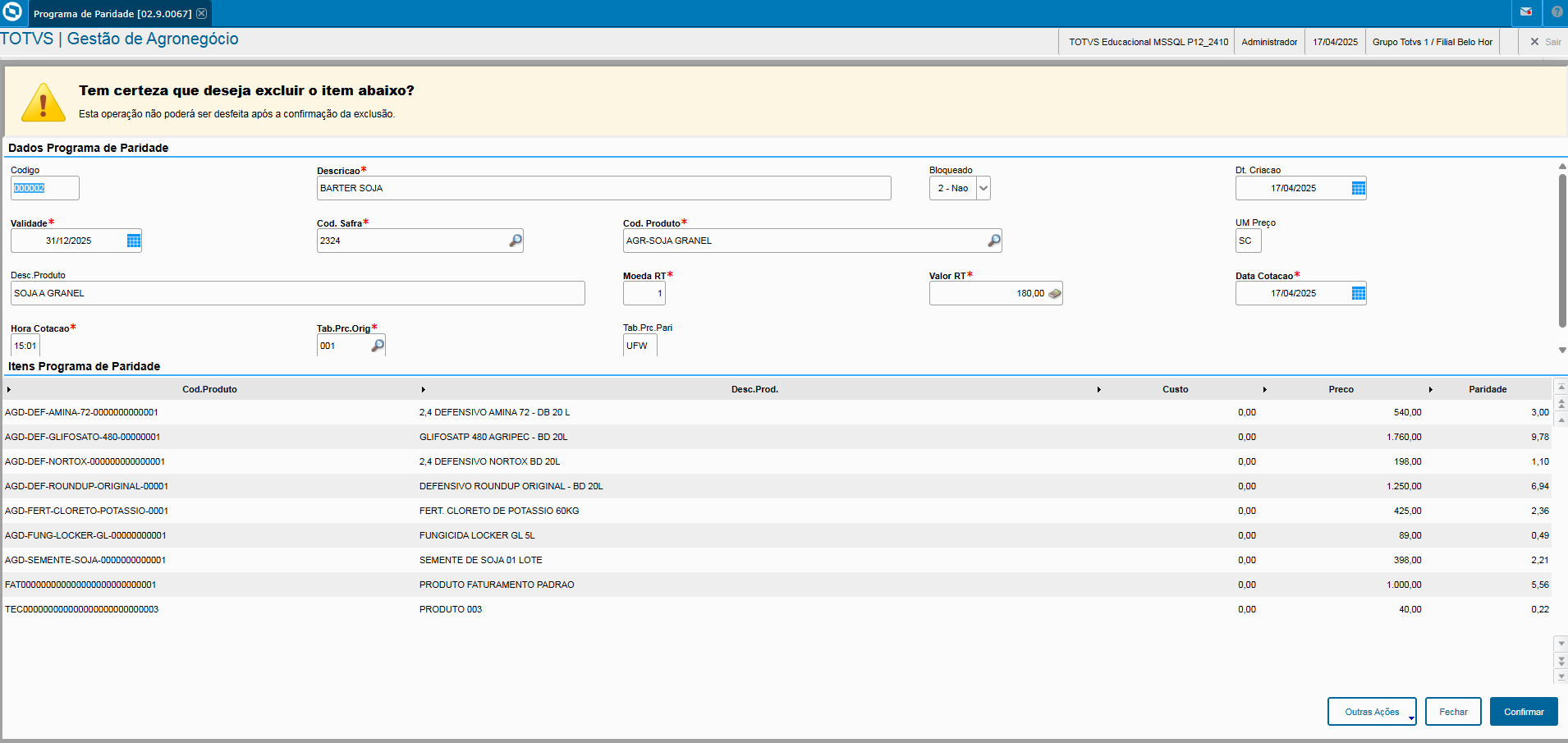The image size is (1568, 743).
Task: Sort by the Custo column header
Action: pos(1175,389)
